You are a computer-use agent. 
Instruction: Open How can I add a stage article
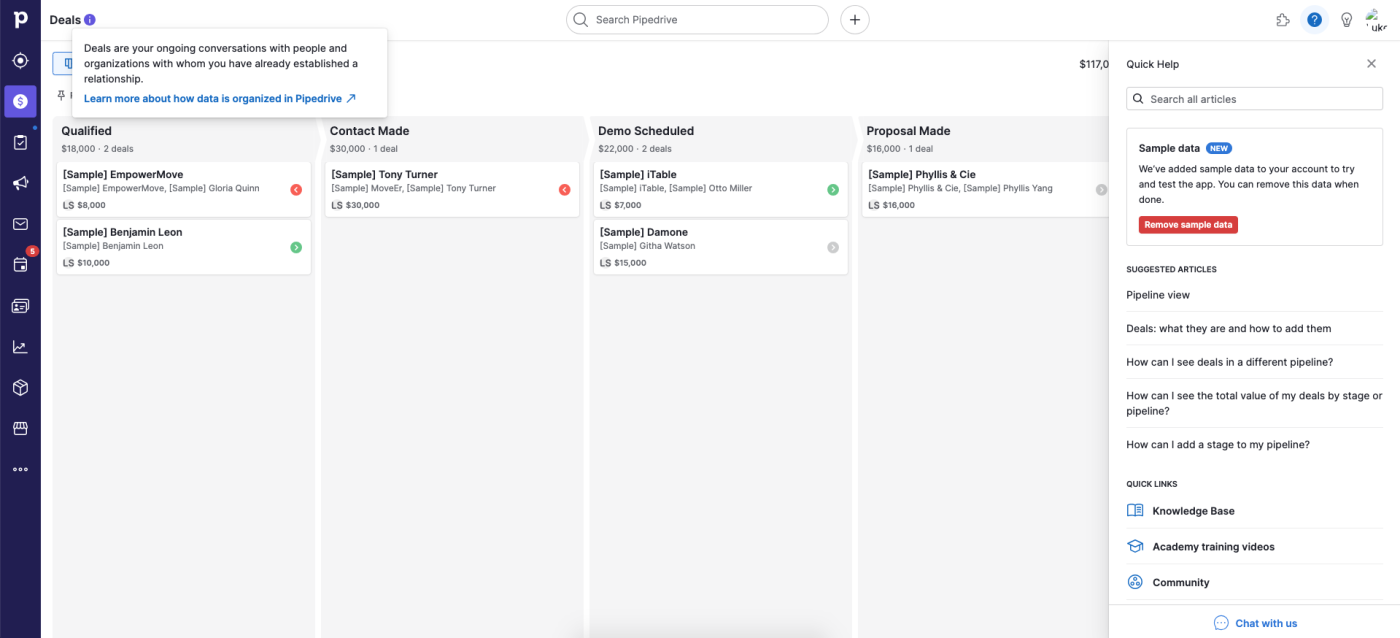tap(1218, 444)
